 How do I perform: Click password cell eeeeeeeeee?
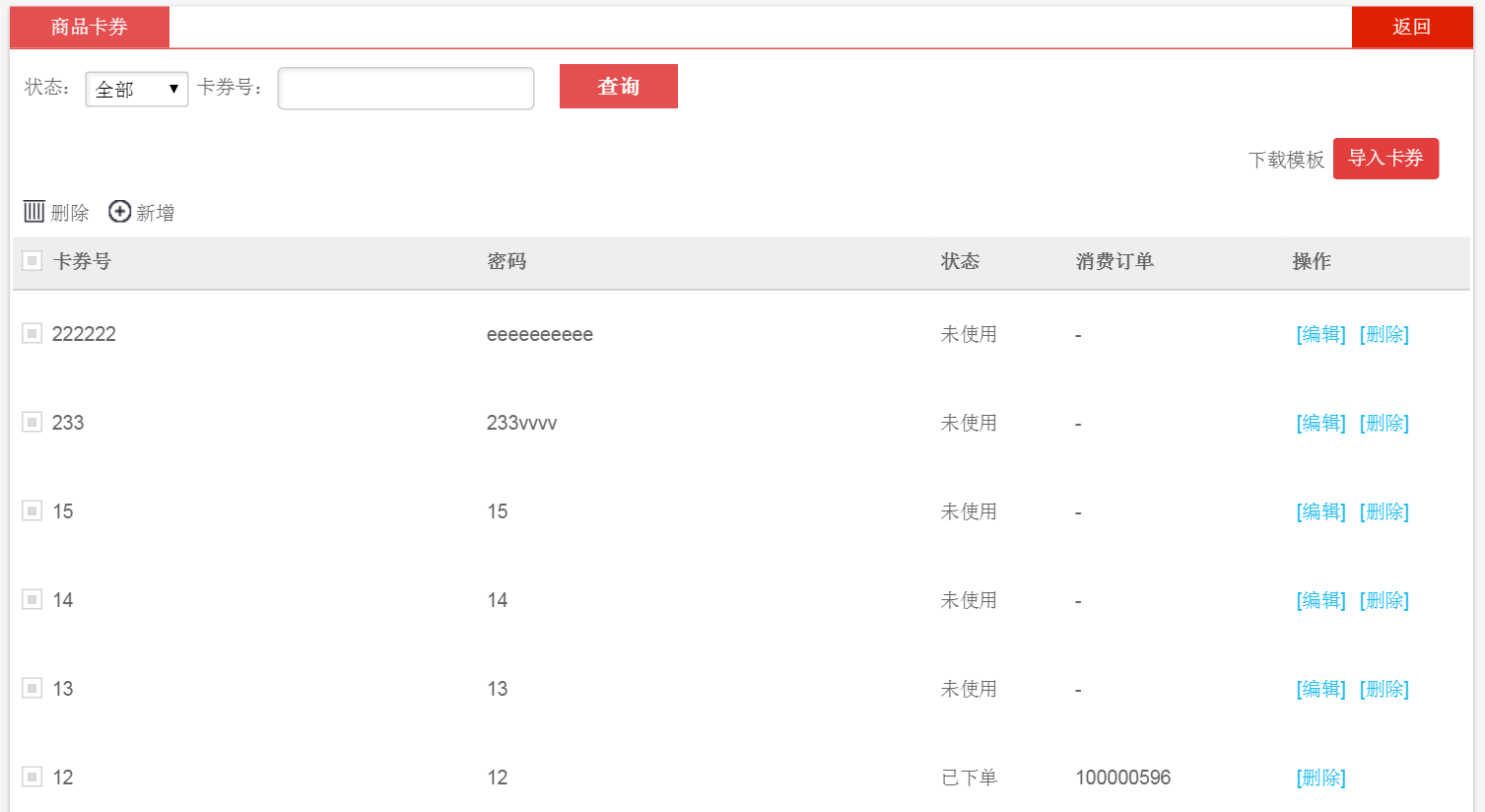[540, 334]
